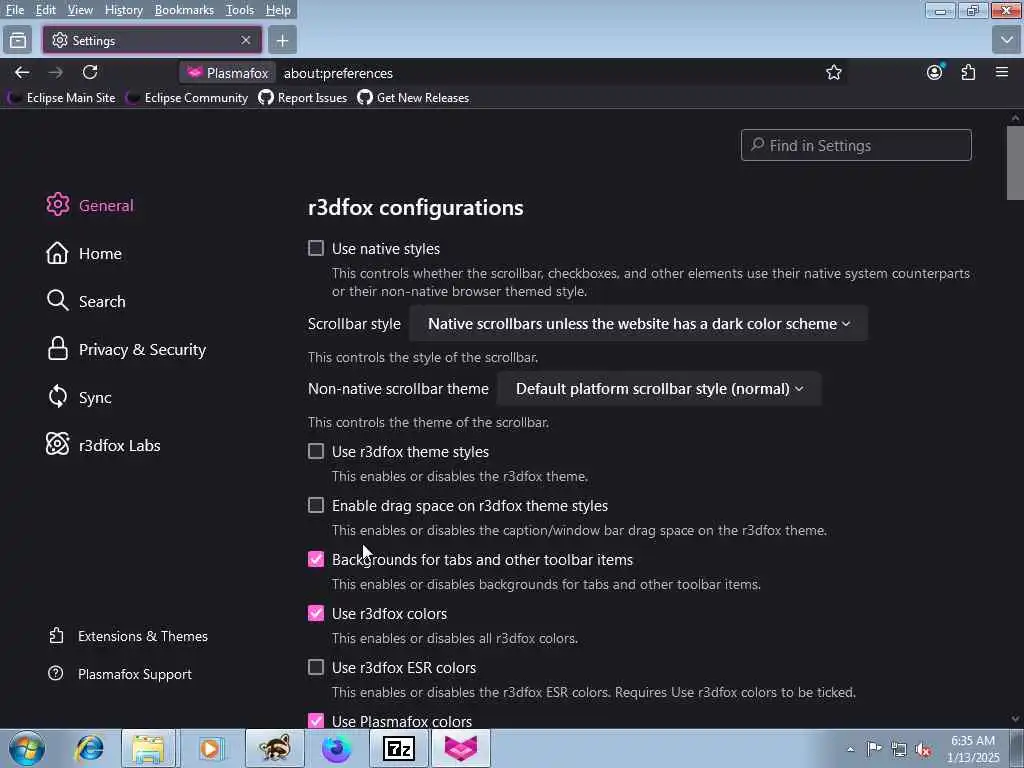Open the Windows Start button

[26, 748]
